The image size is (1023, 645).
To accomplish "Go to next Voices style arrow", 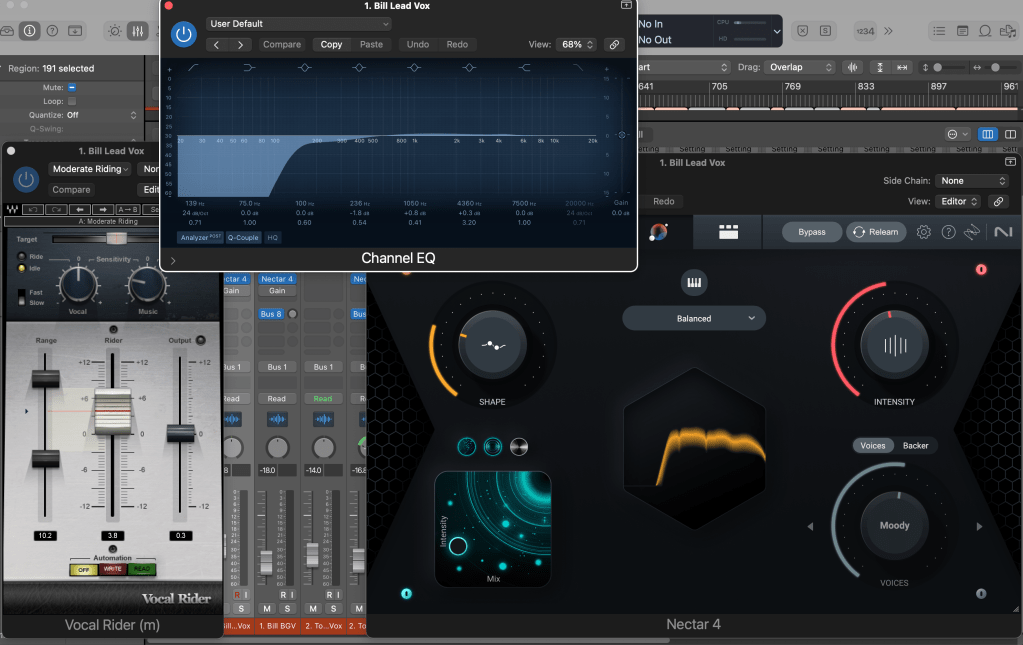I will click(x=978, y=526).
